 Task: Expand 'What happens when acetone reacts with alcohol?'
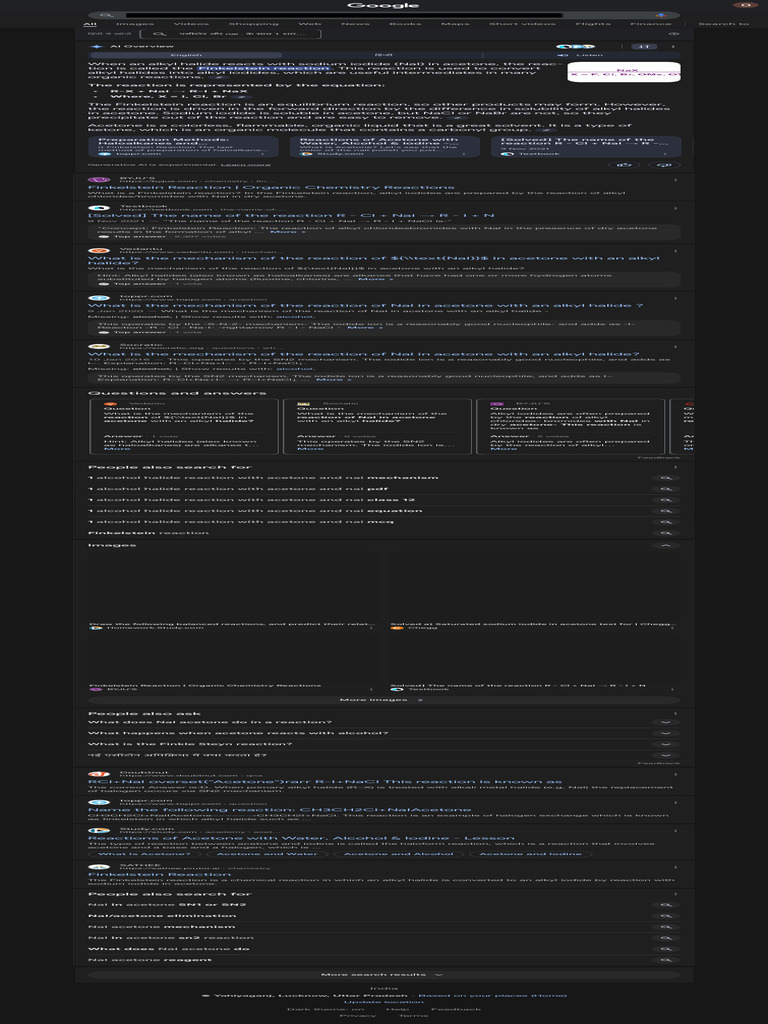tap(383, 733)
